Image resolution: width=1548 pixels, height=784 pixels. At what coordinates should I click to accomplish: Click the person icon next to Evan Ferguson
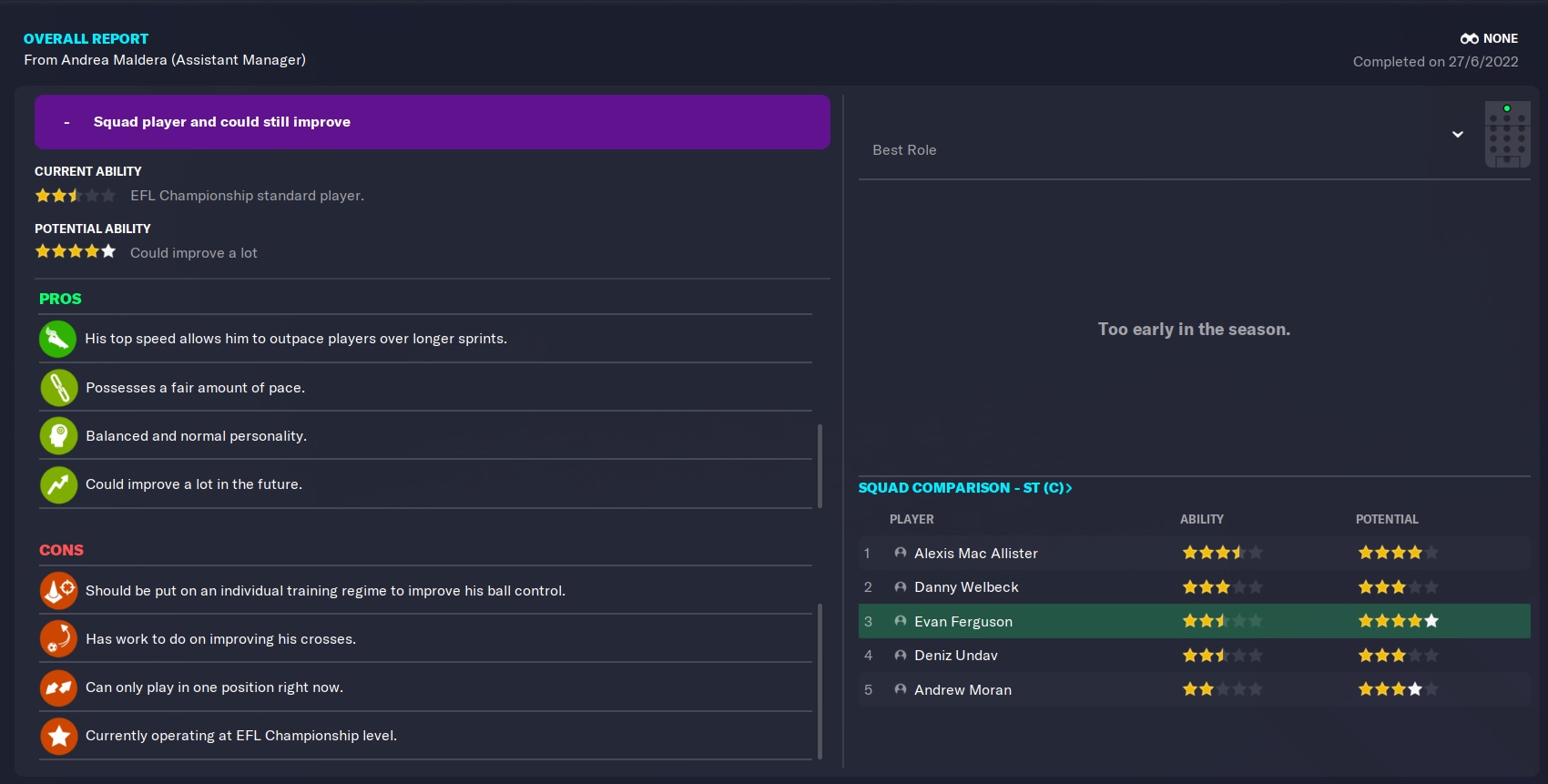click(x=901, y=621)
